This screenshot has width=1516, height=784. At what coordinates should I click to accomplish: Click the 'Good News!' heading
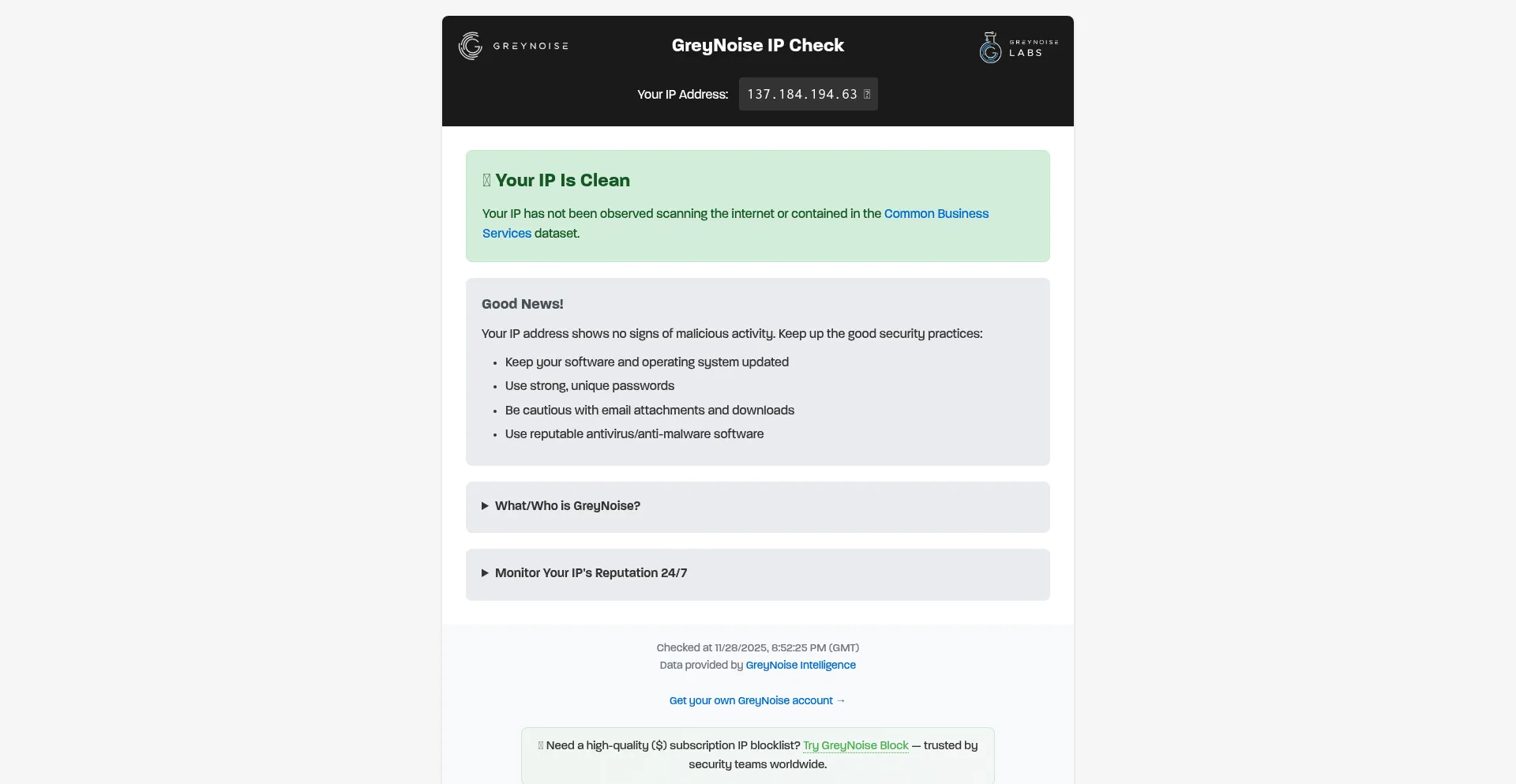(x=522, y=304)
